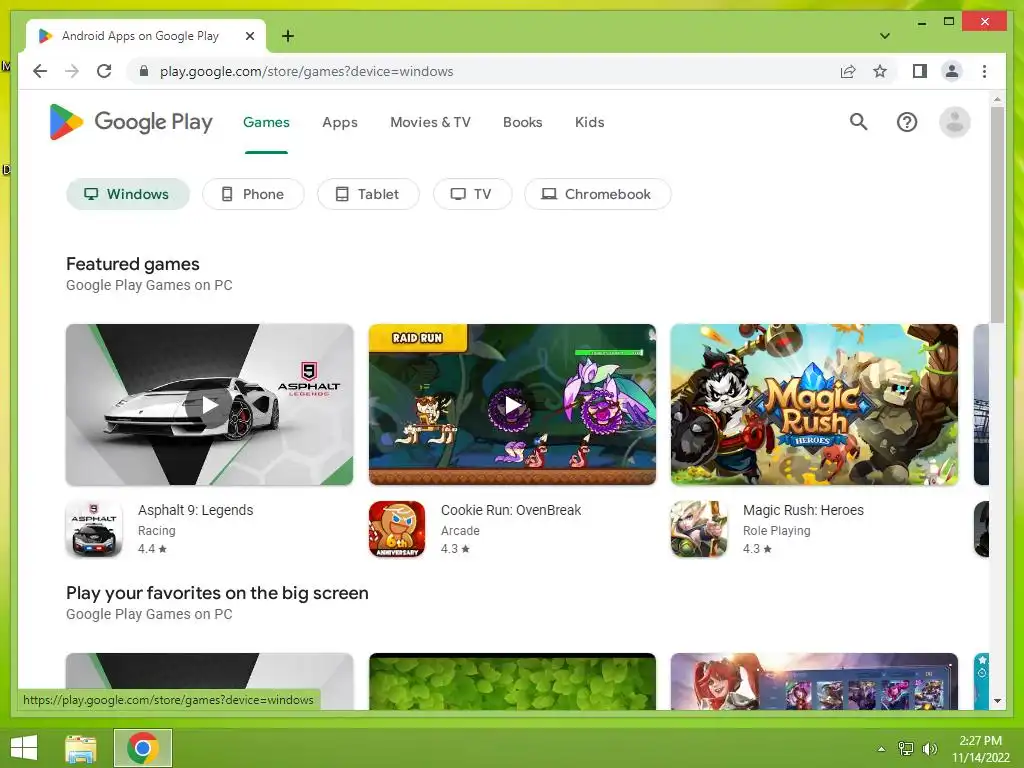Click the Arcade genre under Cookie Run
This screenshot has width=1024, height=768.
point(460,531)
